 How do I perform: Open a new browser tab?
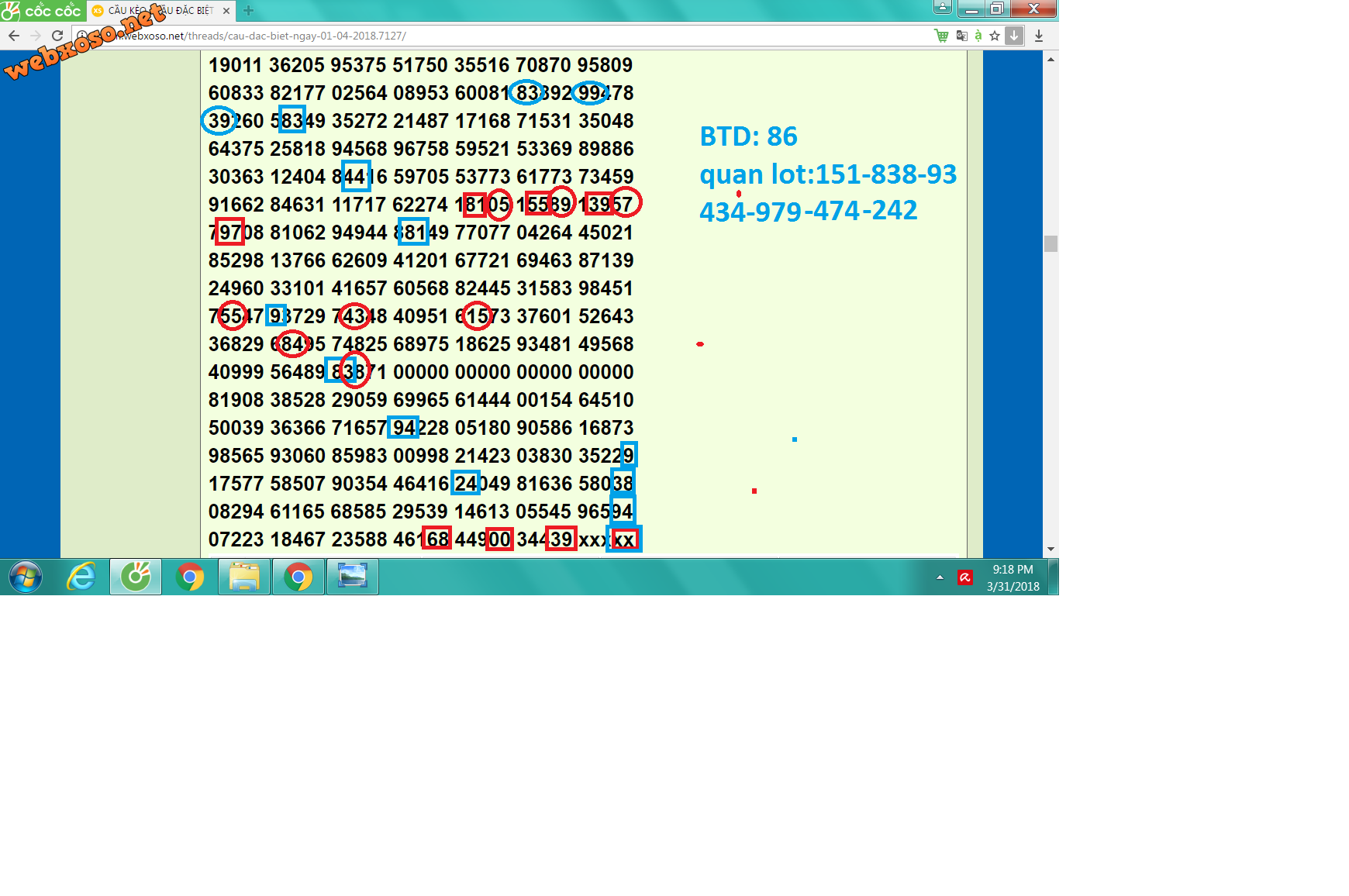(248, 11)
